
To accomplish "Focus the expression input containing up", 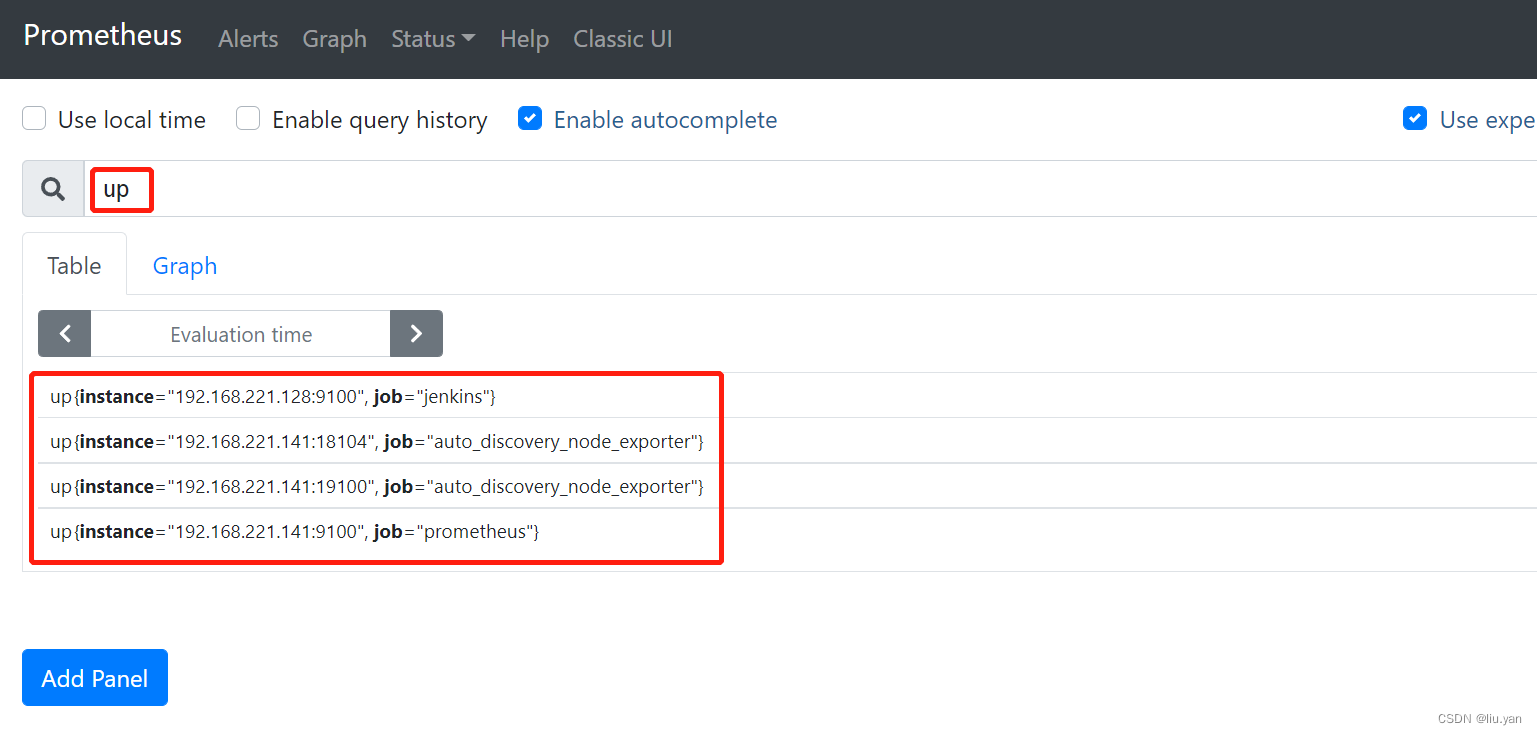I will coord(810,188).
